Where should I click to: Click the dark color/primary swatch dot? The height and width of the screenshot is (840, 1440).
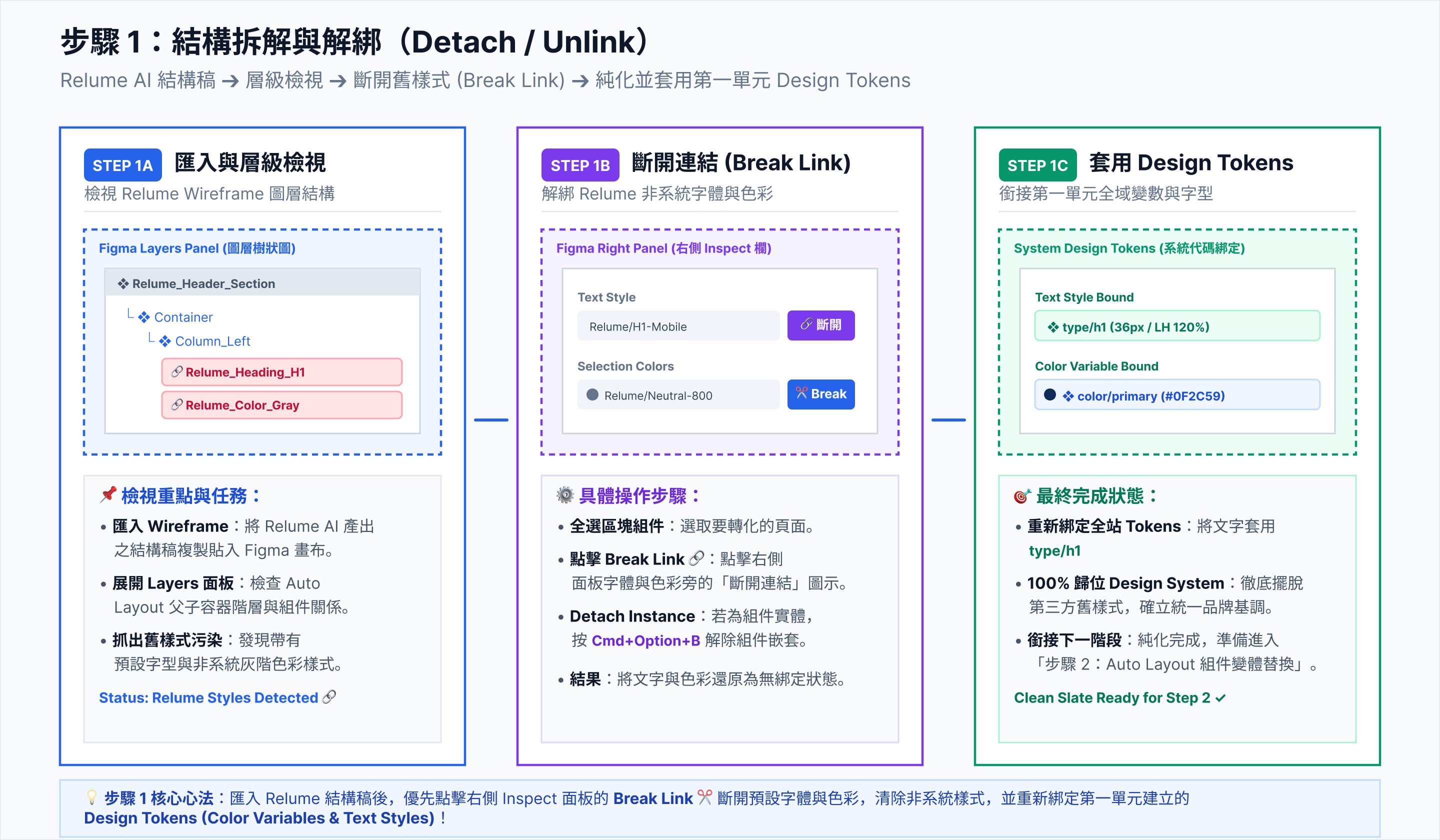pos(1049,395)
